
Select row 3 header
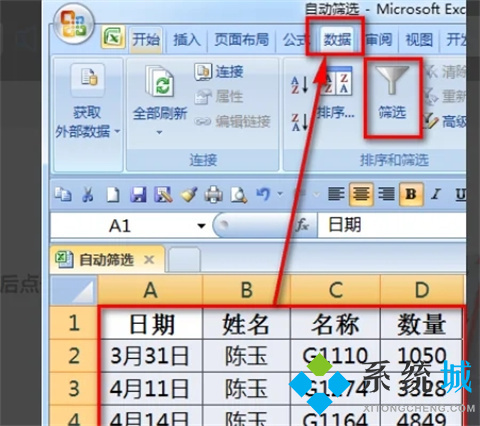(73, 389)
